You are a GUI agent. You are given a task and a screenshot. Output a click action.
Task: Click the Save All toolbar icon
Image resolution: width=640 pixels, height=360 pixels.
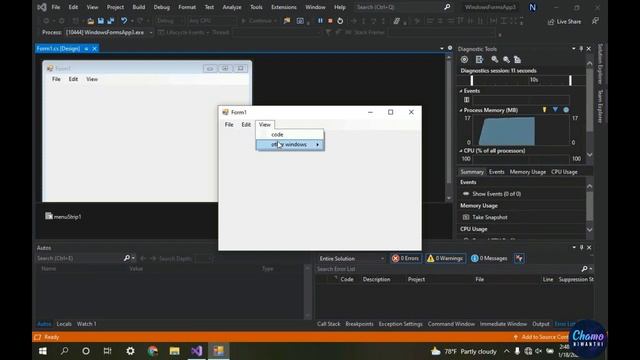[111, 21]
